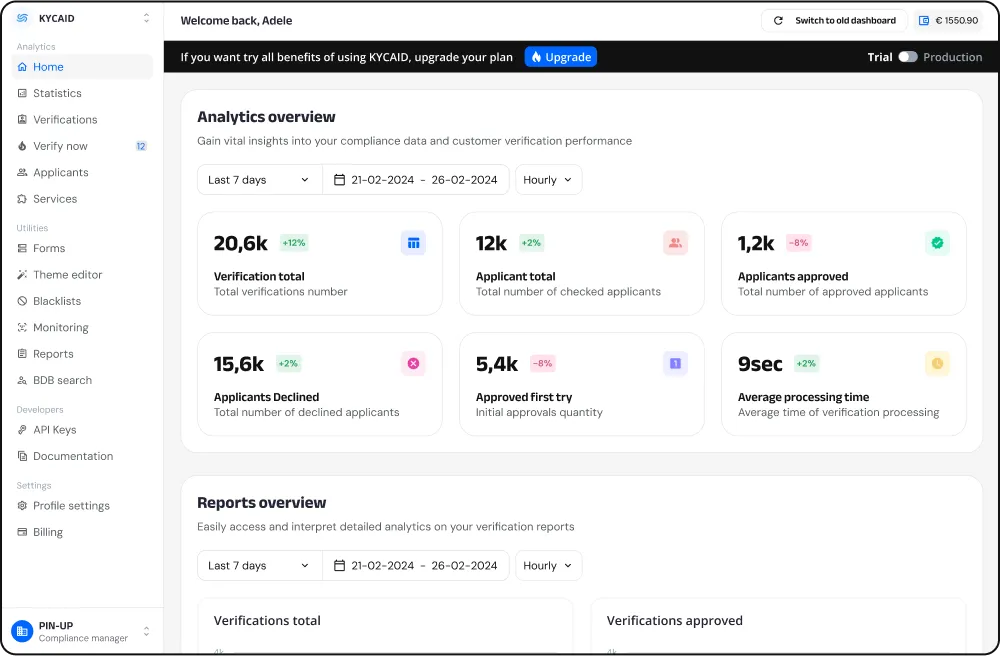Image resolution: width=1000 pixels, height=656 pixels.
Task: Click Switch to old dashboard
Action: 843,19
